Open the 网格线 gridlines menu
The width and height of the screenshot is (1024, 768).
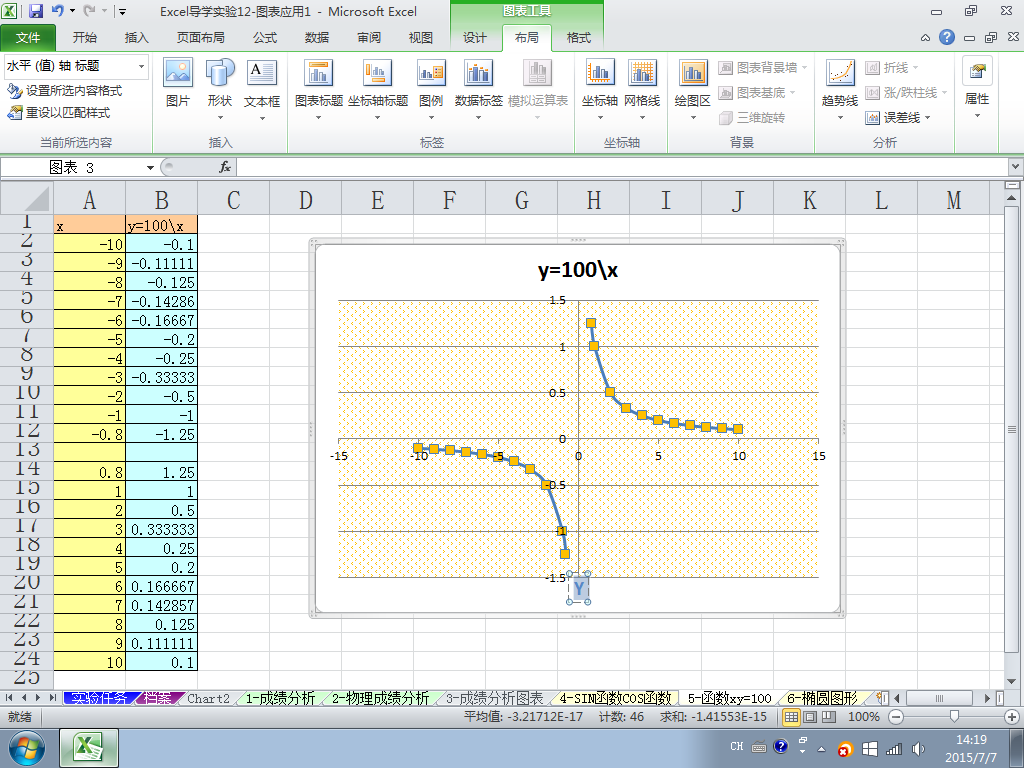click(642, 89)
